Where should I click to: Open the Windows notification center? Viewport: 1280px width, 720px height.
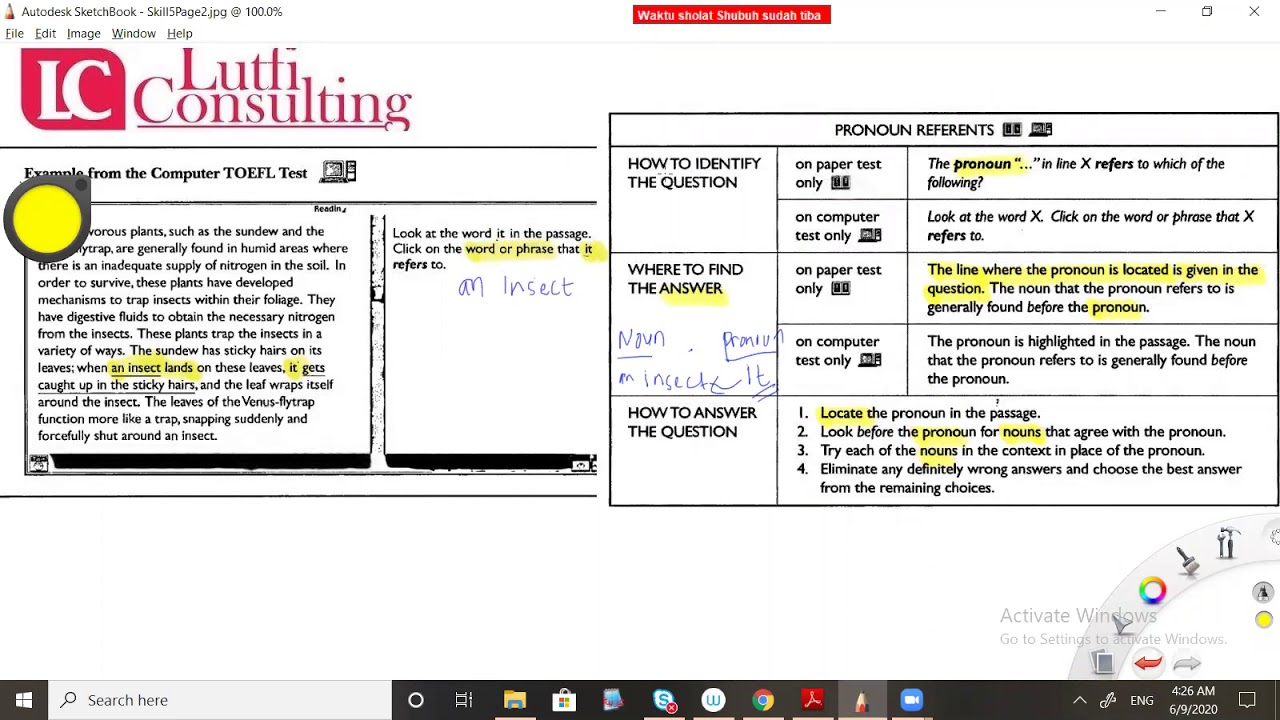coord(1247,700)
